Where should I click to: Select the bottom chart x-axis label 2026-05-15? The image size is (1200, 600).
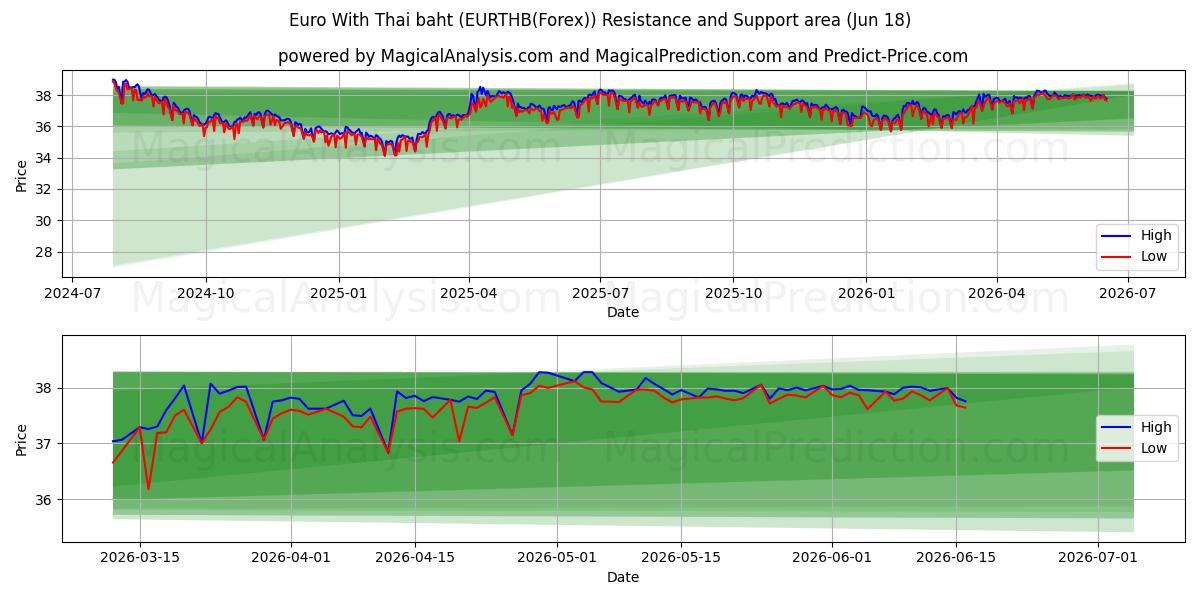point(681,559)
